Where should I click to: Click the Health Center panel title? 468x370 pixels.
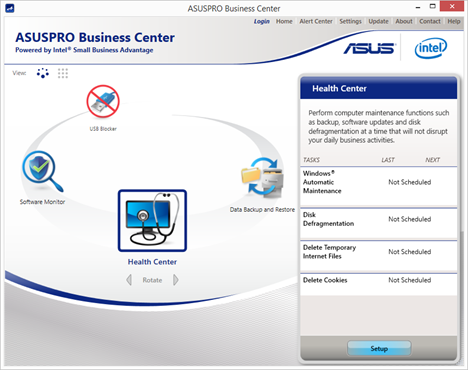coord(339,88)
